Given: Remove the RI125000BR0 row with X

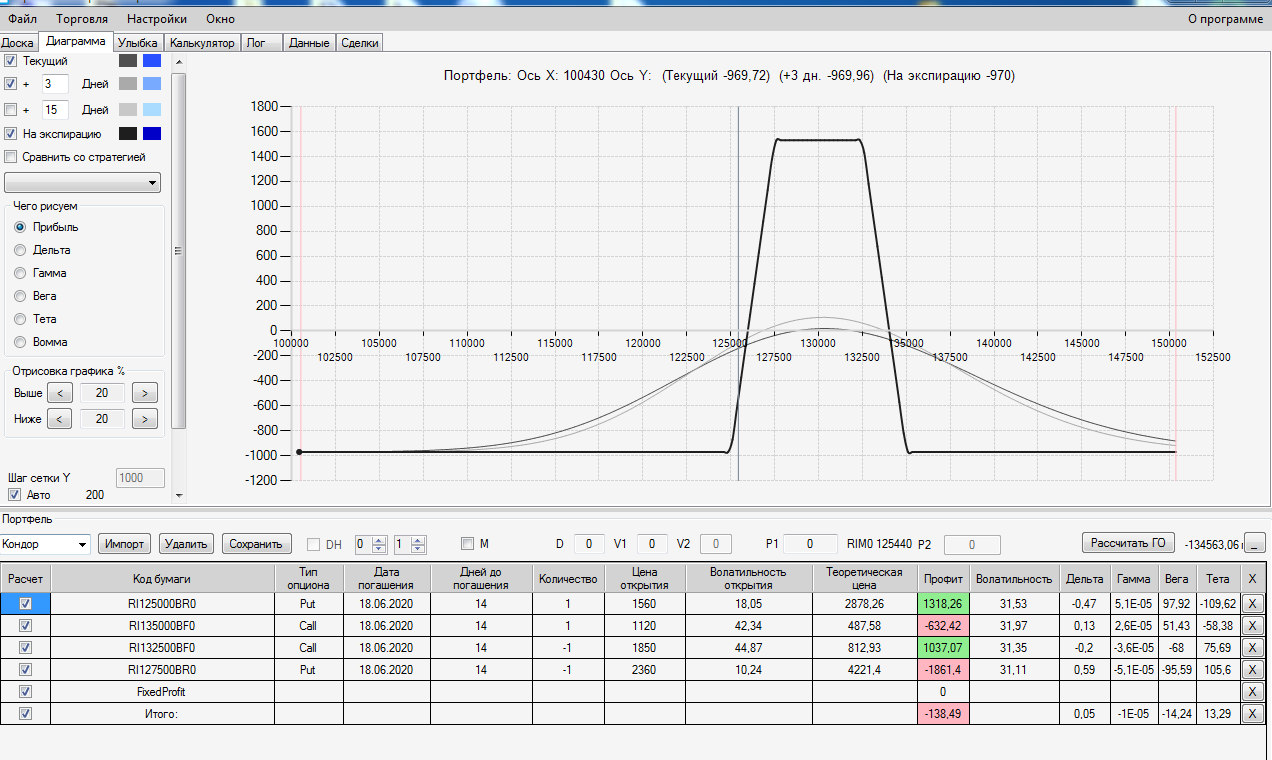Looking at the screenshot, I should [1253, 604].
